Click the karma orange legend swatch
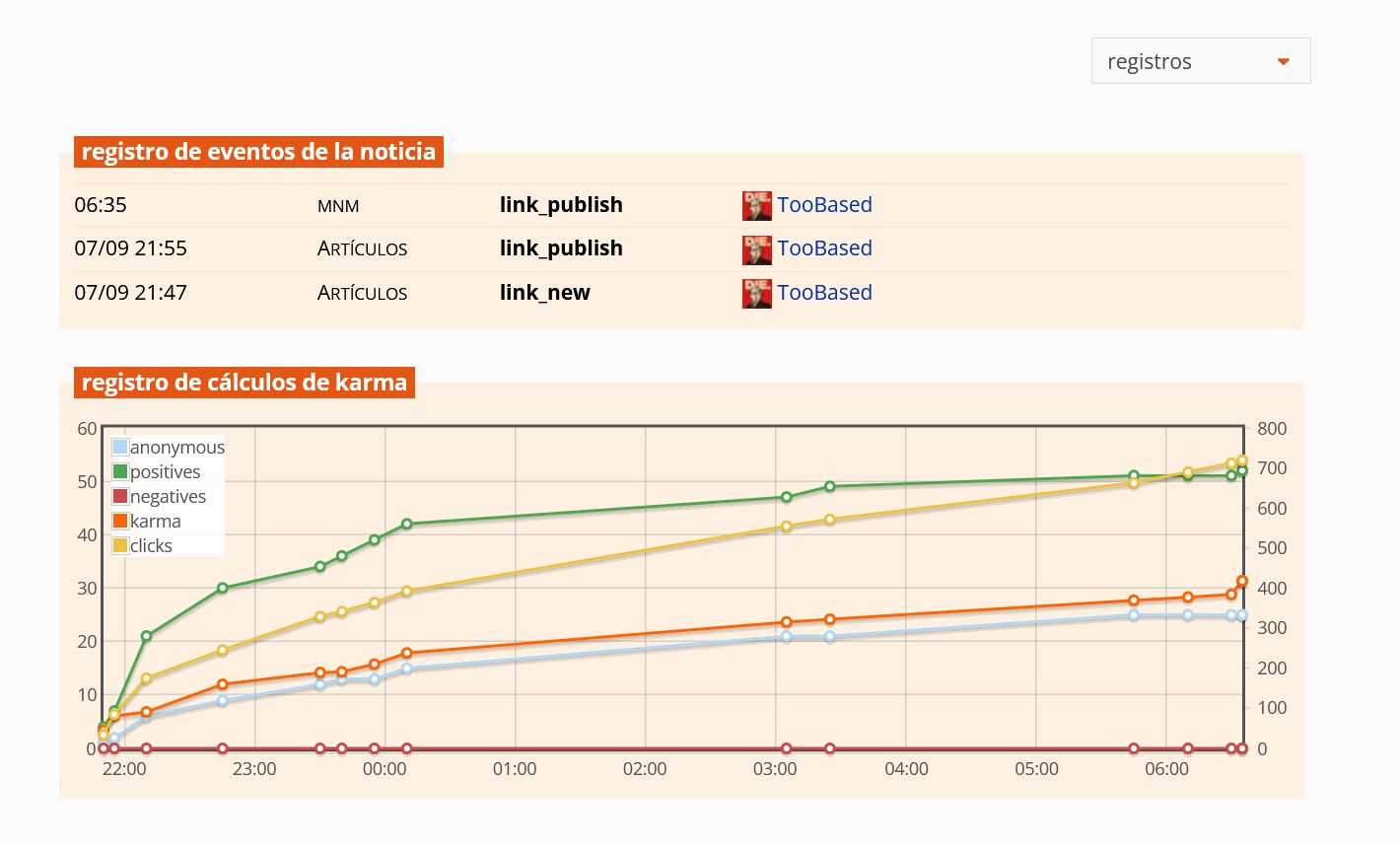 [x=120, y=521]
